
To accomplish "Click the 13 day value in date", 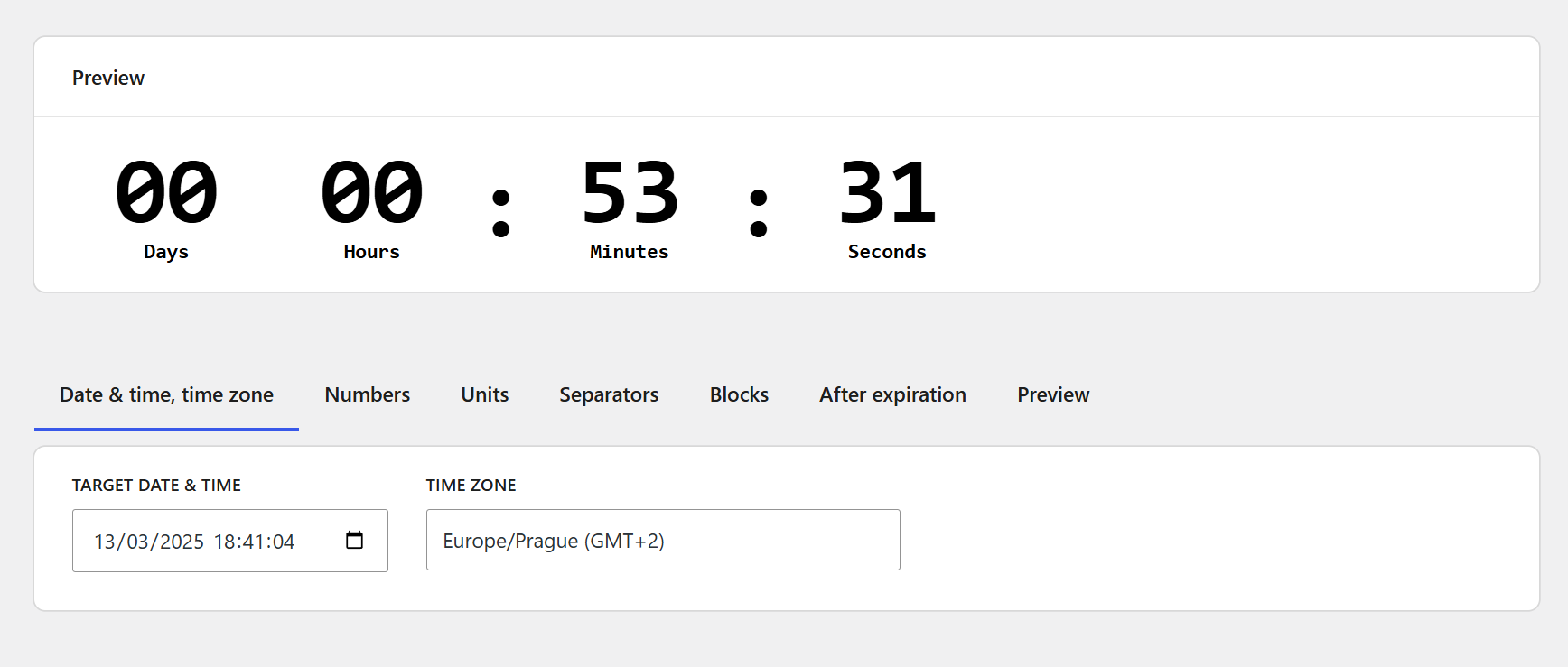I will (105, 542).
